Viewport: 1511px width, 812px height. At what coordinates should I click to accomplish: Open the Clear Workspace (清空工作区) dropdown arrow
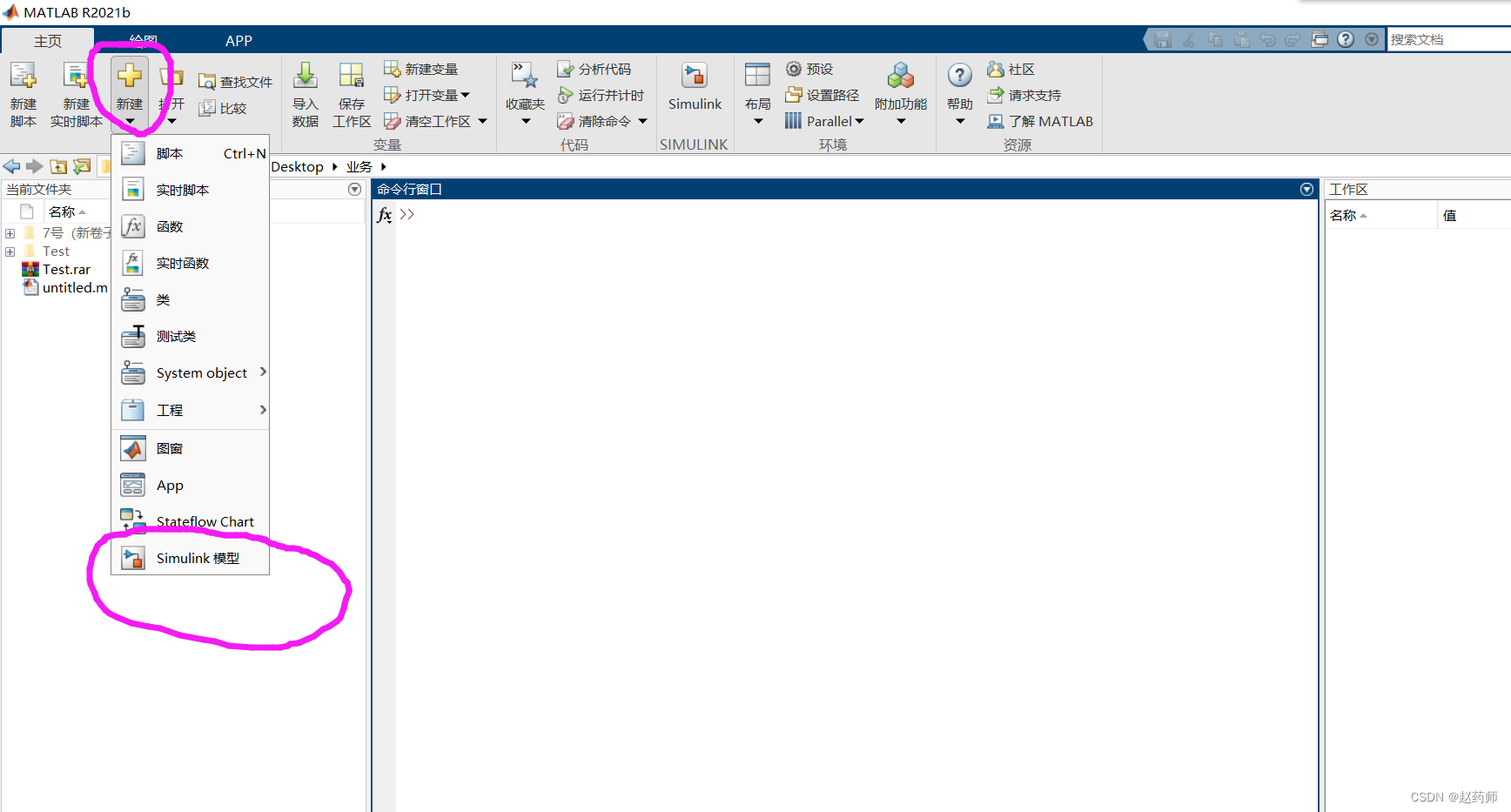point(482,121)
